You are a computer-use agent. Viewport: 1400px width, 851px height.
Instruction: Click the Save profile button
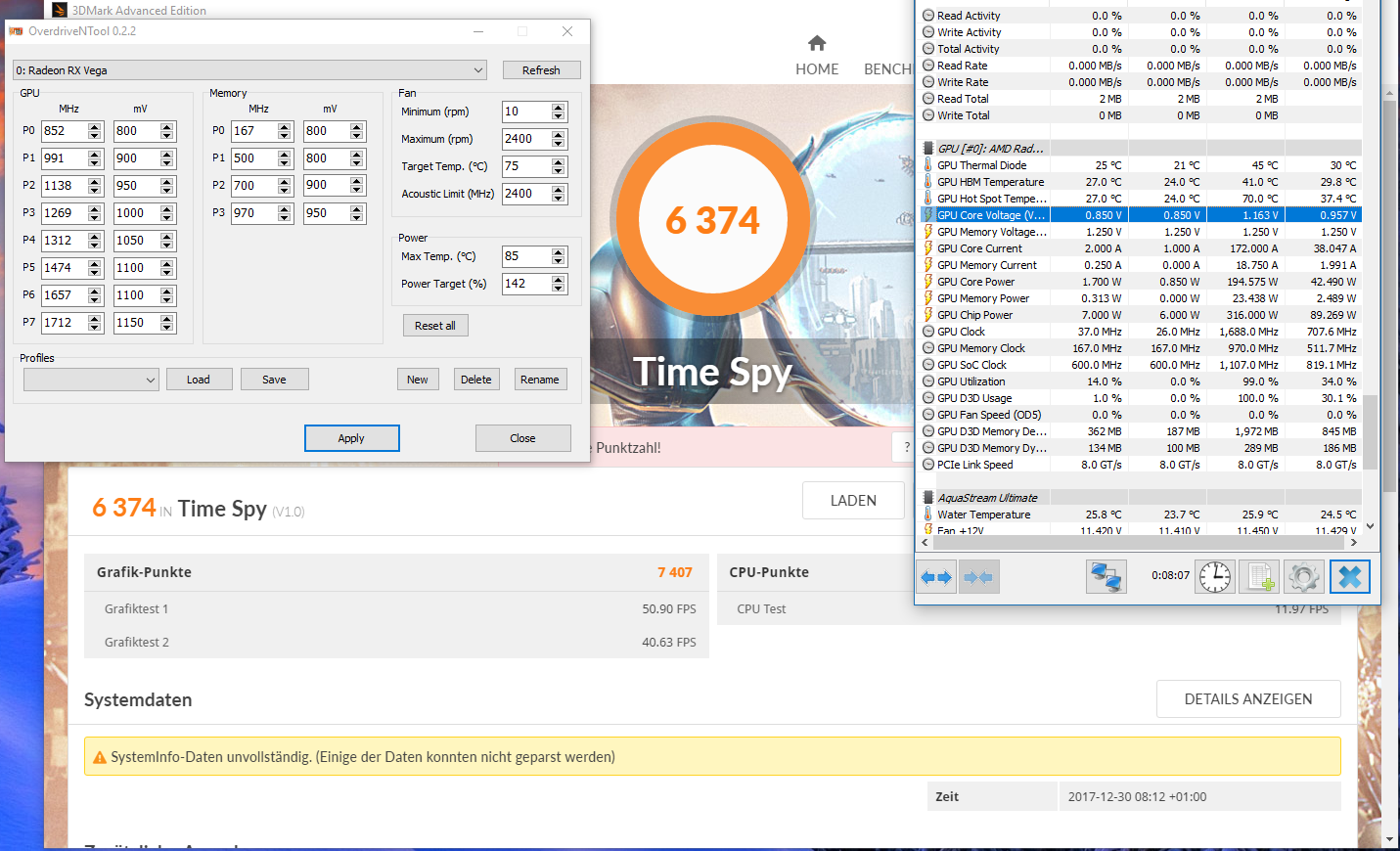275,380
